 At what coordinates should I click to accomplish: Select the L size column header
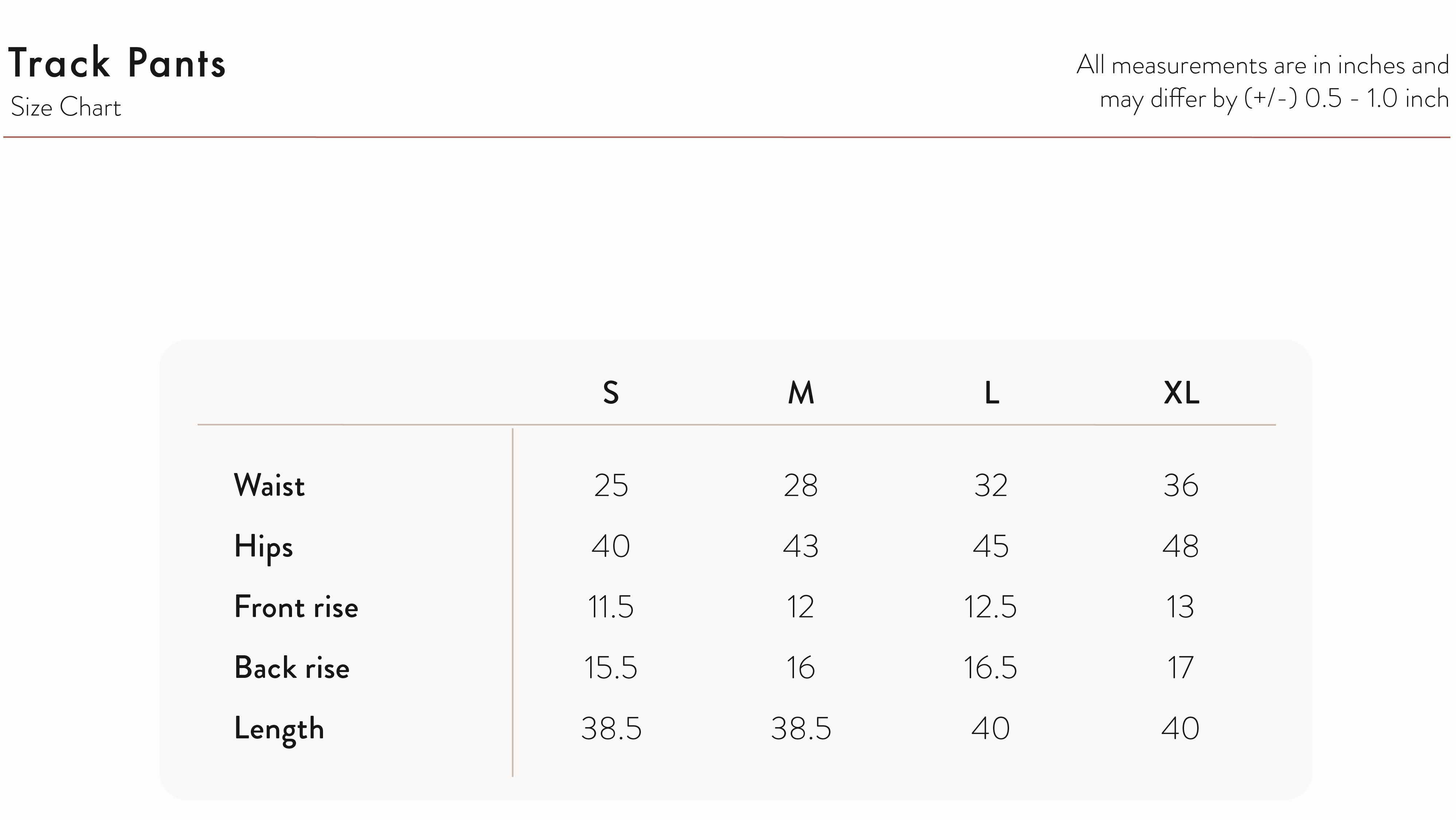click(992, 392)
